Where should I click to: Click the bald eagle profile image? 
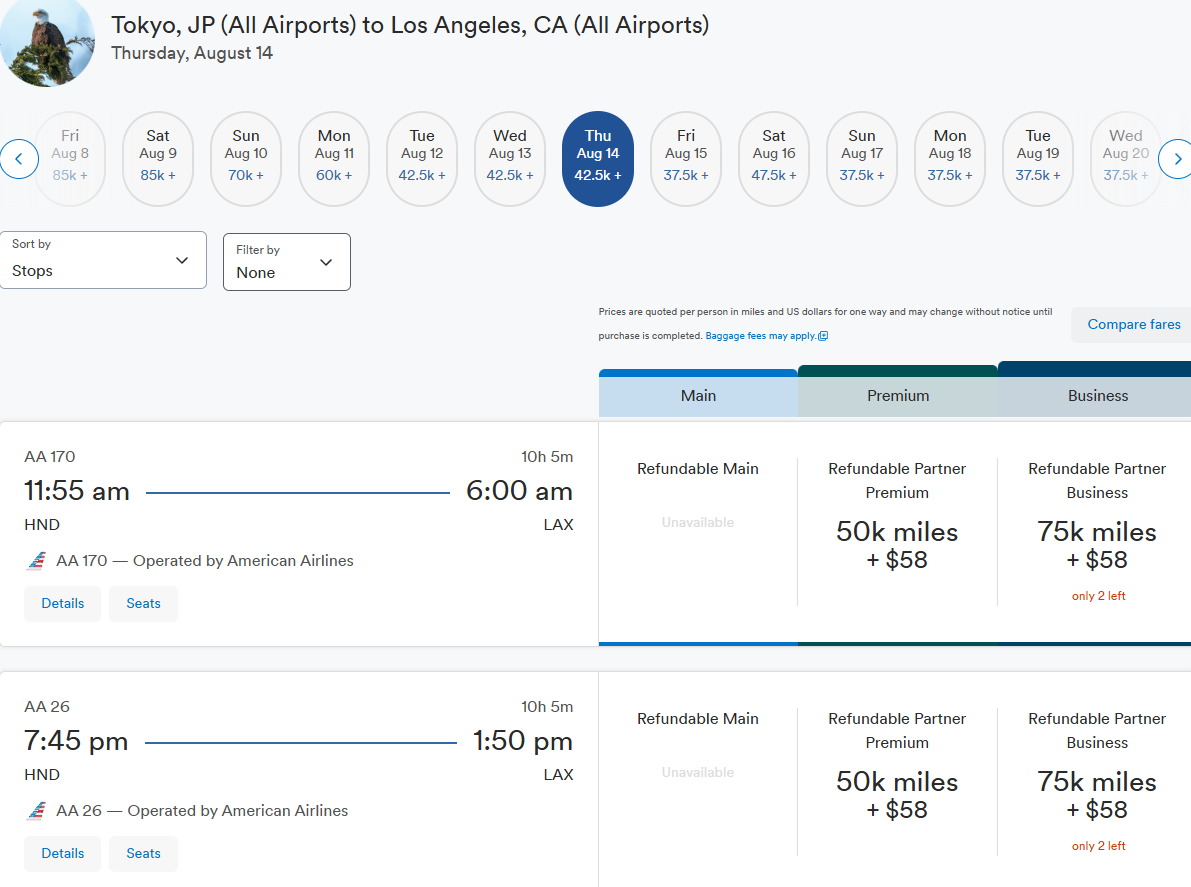pos(47,42)
